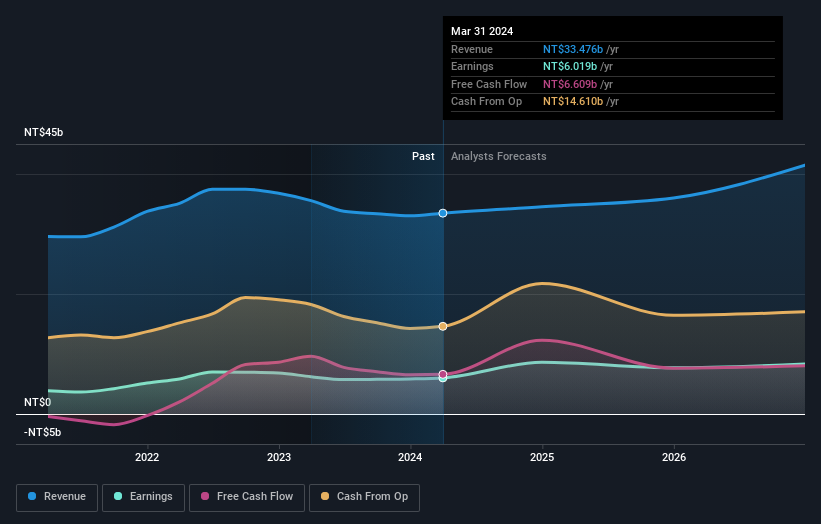This screenshot has height=524, width=821.
Task: Click the 2022 x-axis label
Action: 147,457
